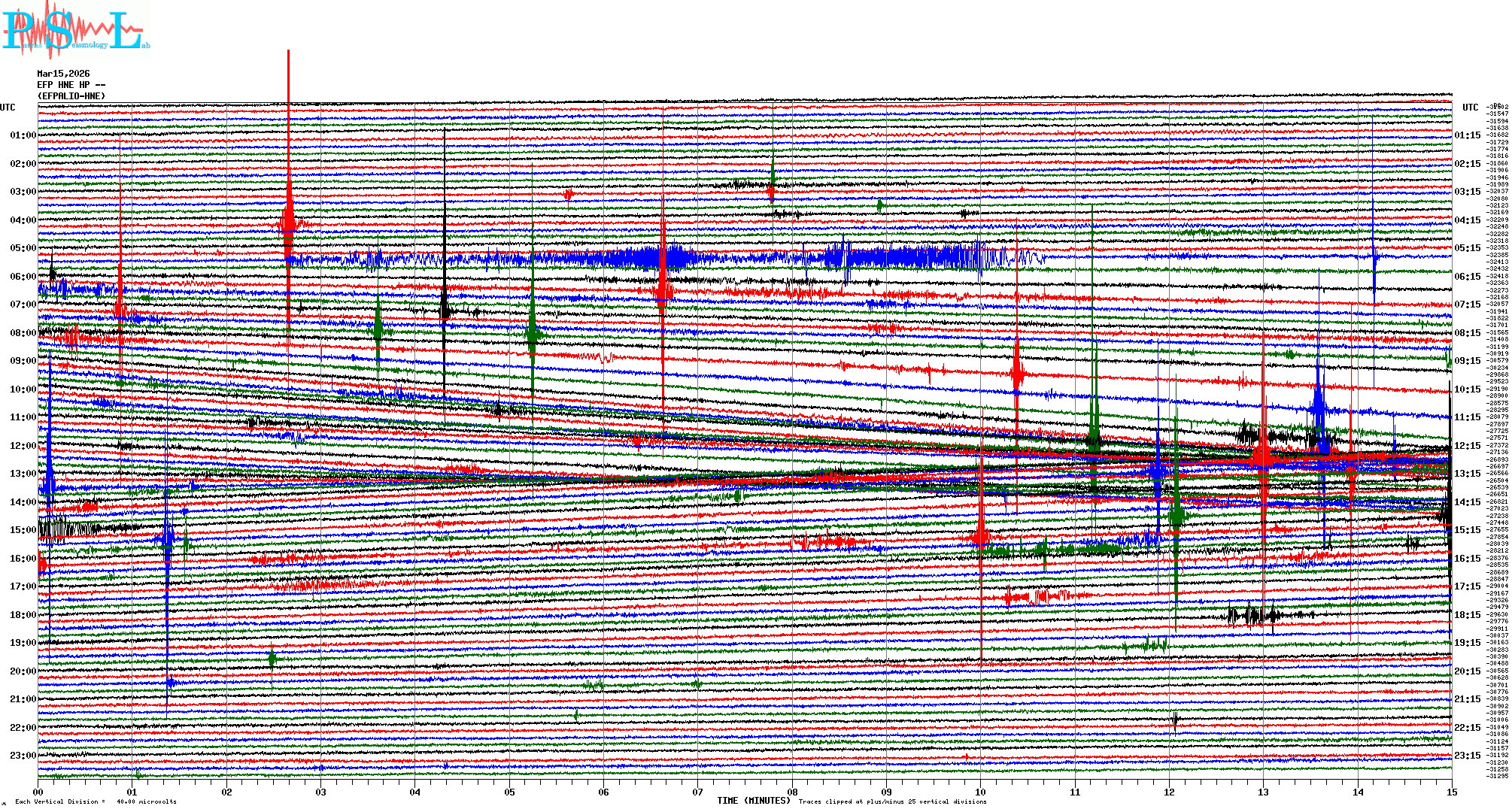The width and height of the screenshot is (1512, 812).
Task: Click the 08:00 hour label on left
Action: pos(23,333)
